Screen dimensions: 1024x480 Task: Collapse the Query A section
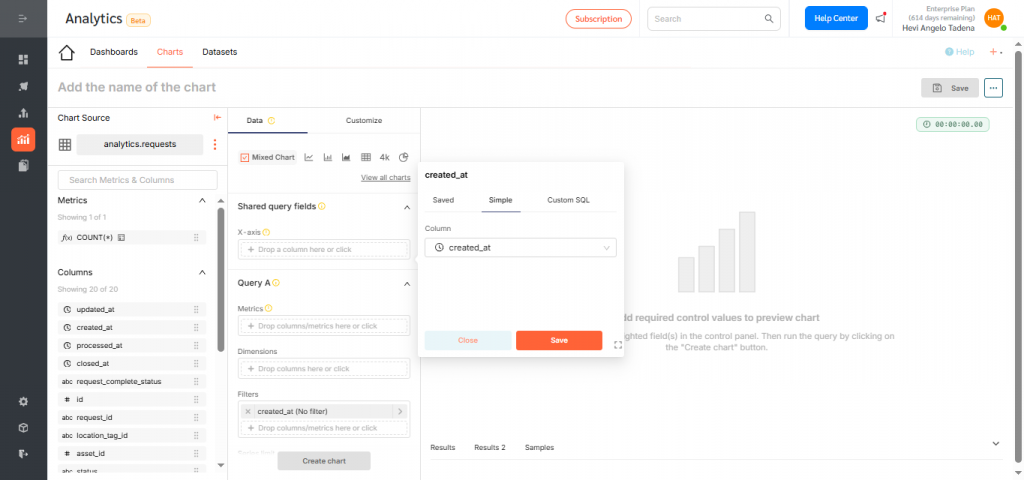(406, 284)
